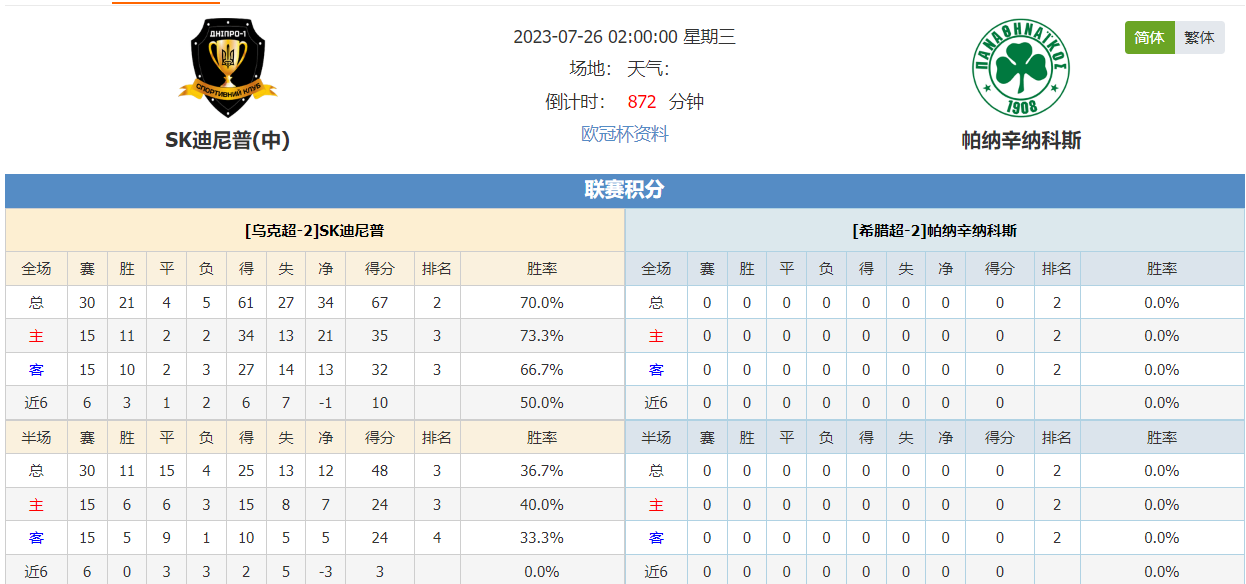
Task: Click the 全场 header in 帕纳辛纳科斯 table
Action: coord(656,269)
